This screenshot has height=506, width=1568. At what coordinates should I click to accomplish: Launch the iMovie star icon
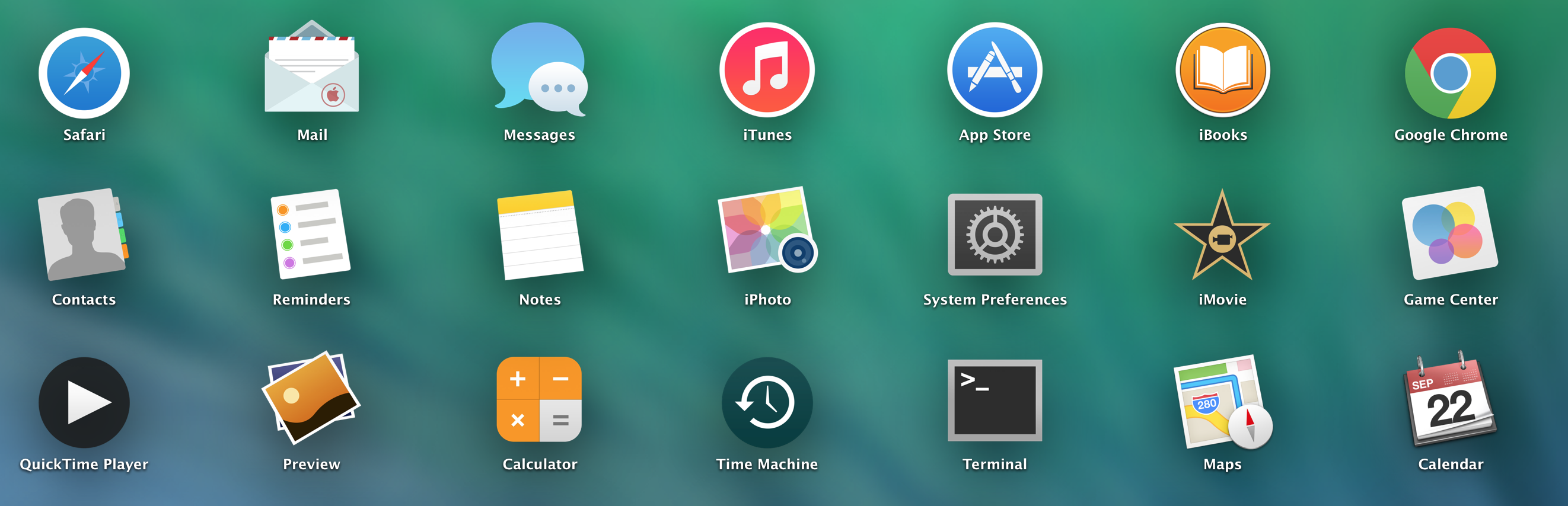[1222, 235]
